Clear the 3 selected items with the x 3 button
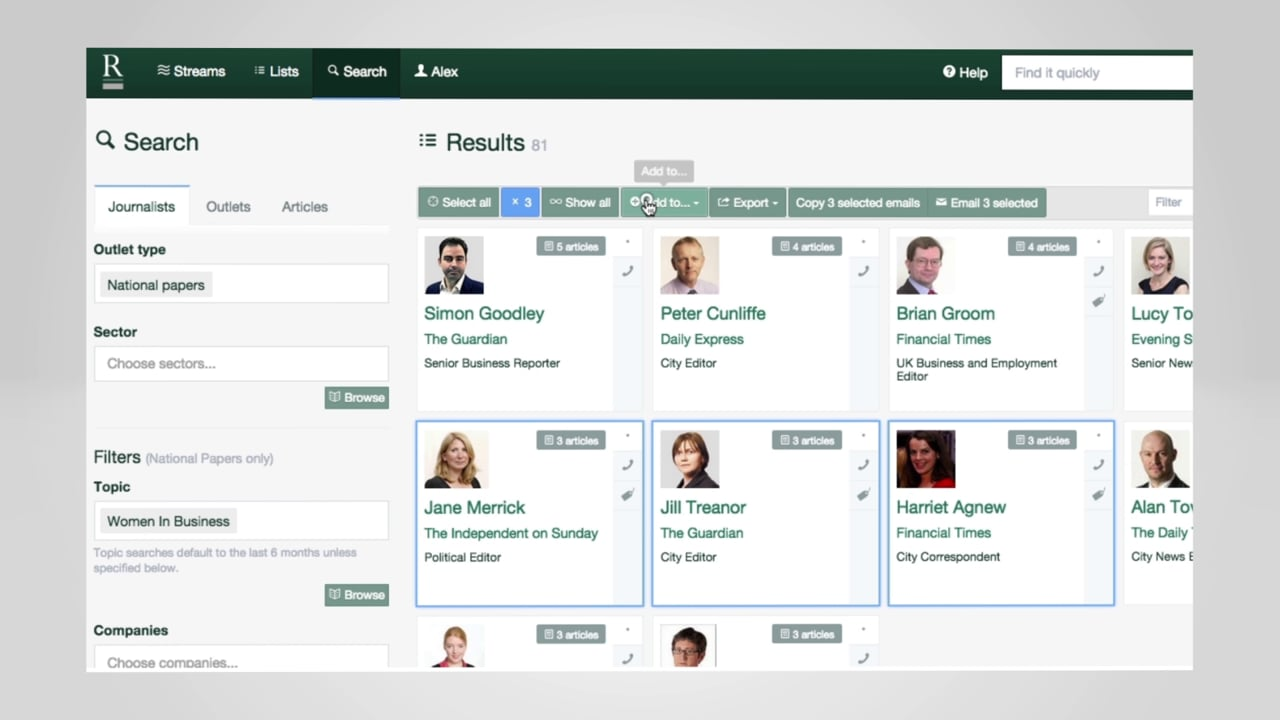The height and width of the screenshot is (720, 1280). 520,202
